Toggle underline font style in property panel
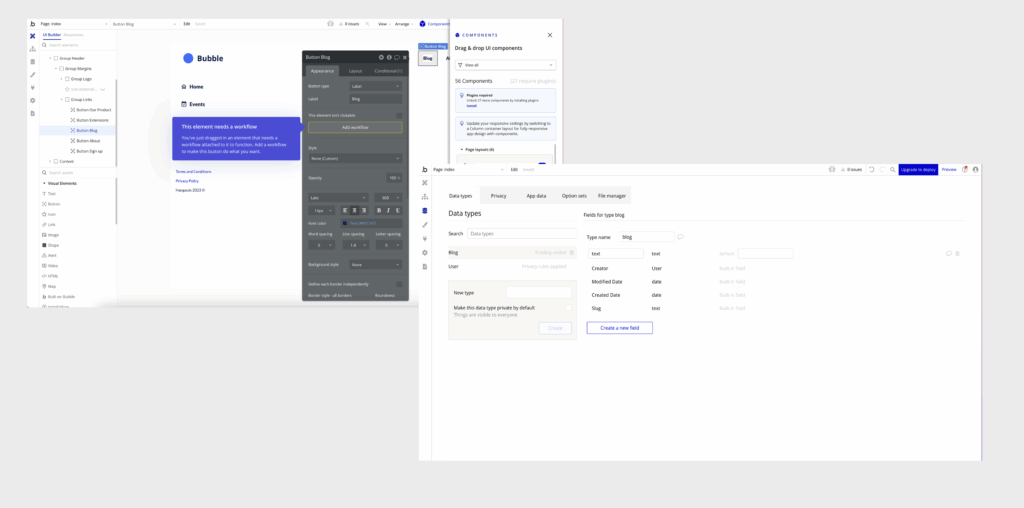The image size is (1024, 508). [x=397, y=210]
